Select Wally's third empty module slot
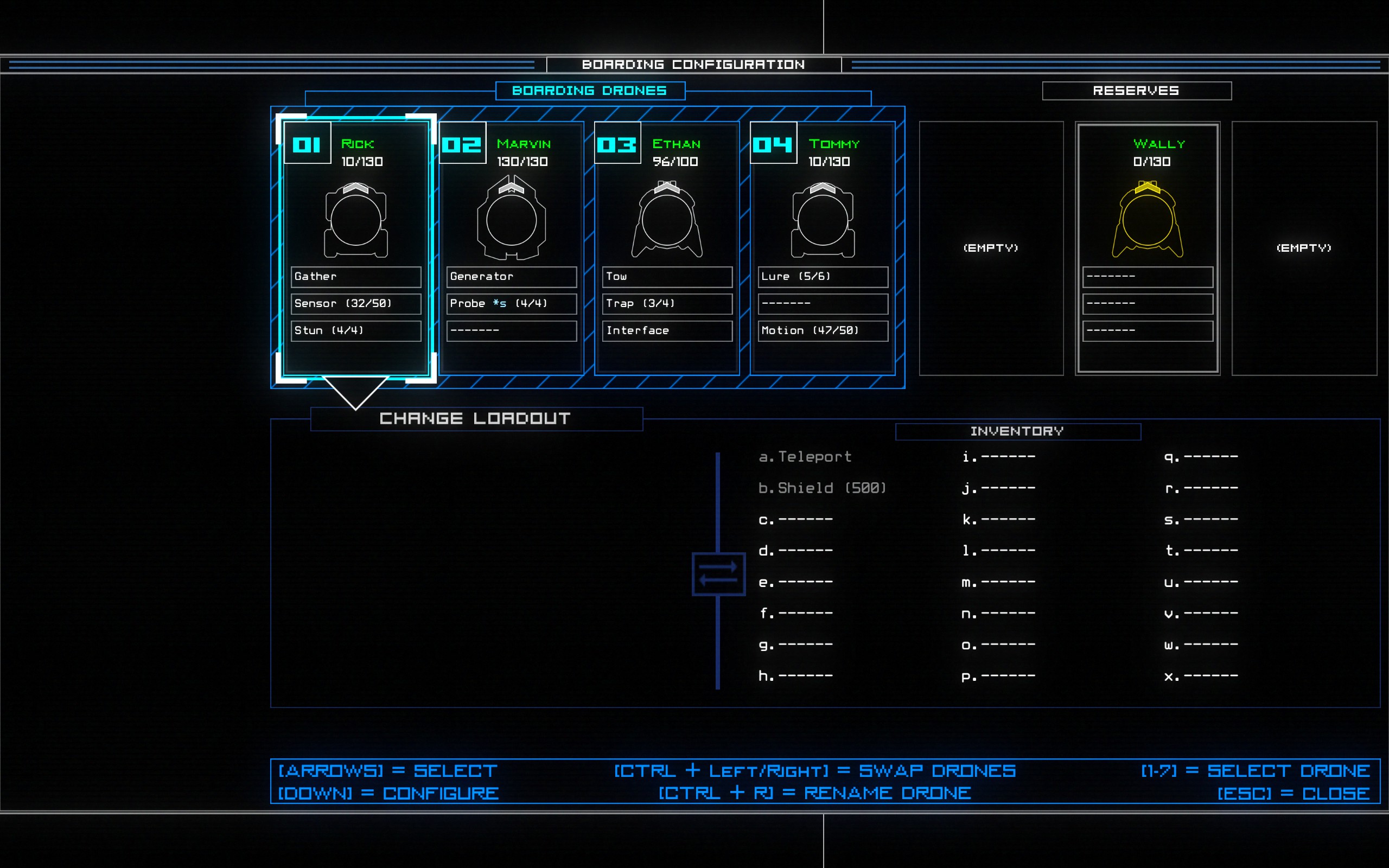Screen dimensions: 1389x868 [1148, 331]
